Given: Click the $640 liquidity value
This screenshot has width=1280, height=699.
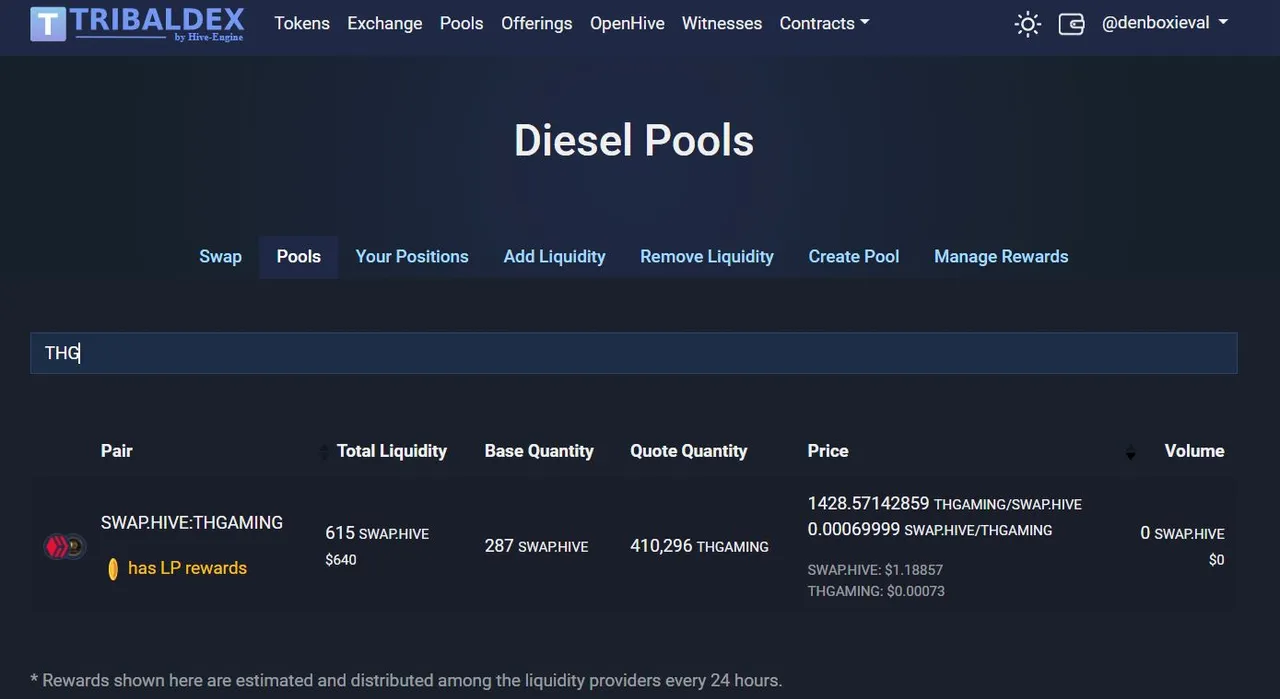Looking at the screenshot, I should coord(341,560).
